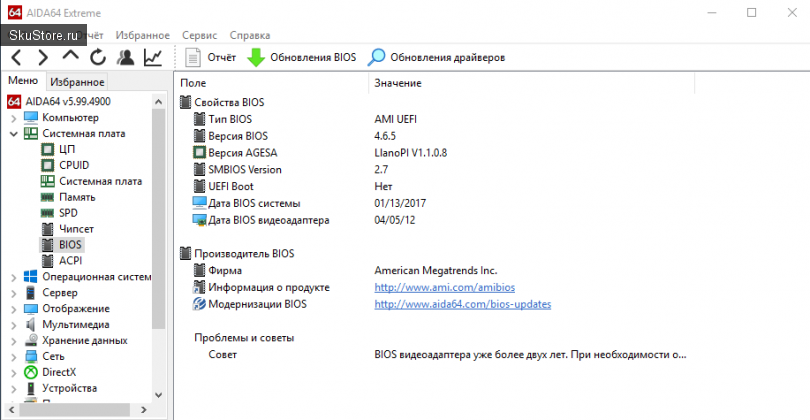This screenshot has height=420, width=810.
Task: Click horizontal scrollbar left arrow in tree
Action: pyautogui.click(x=11, y=410)
